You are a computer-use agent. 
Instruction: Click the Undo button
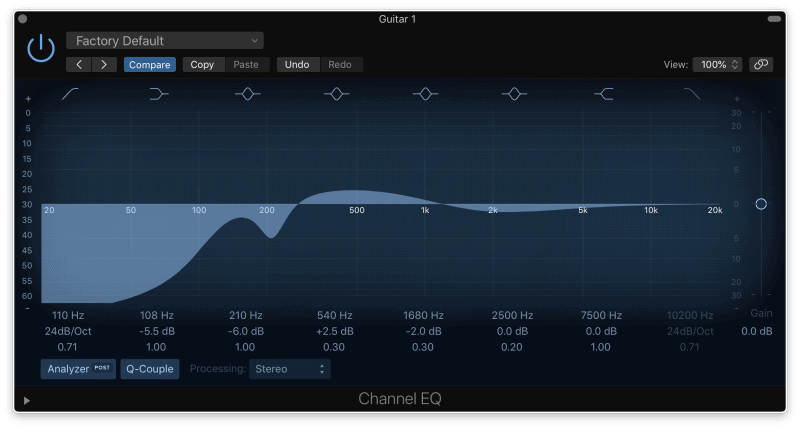(297, 65)
